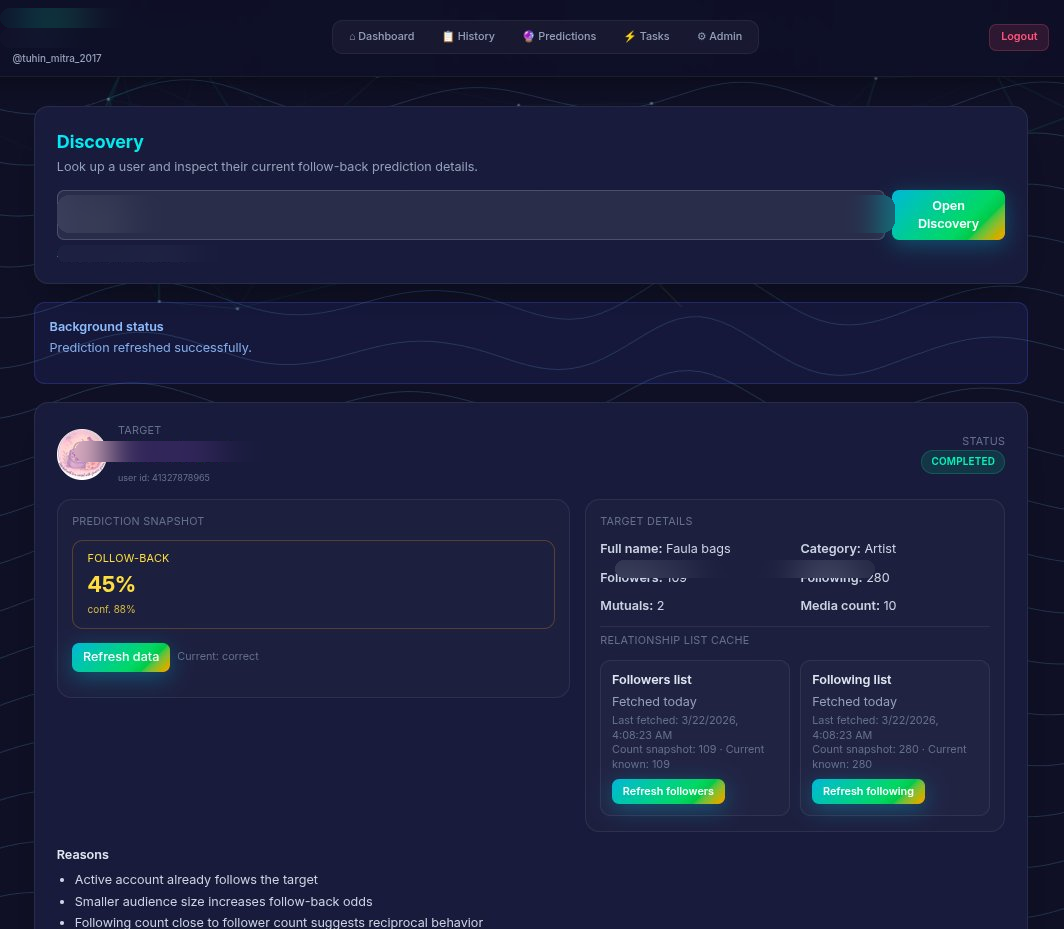Click the 'Media count: 10' detail
Screen dimensions: 1064x929
[x=848, y=606]
